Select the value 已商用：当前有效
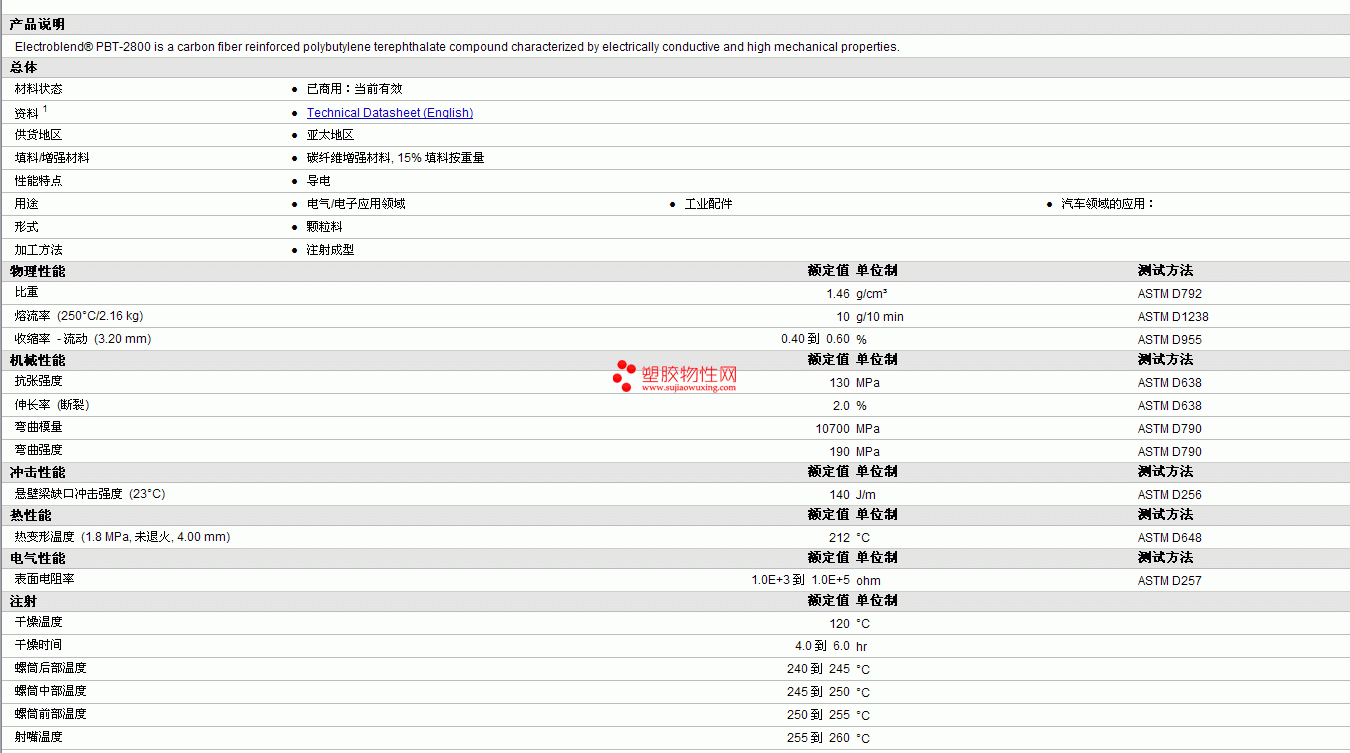Screen dimensions: 1350x753 coord(355,89)
